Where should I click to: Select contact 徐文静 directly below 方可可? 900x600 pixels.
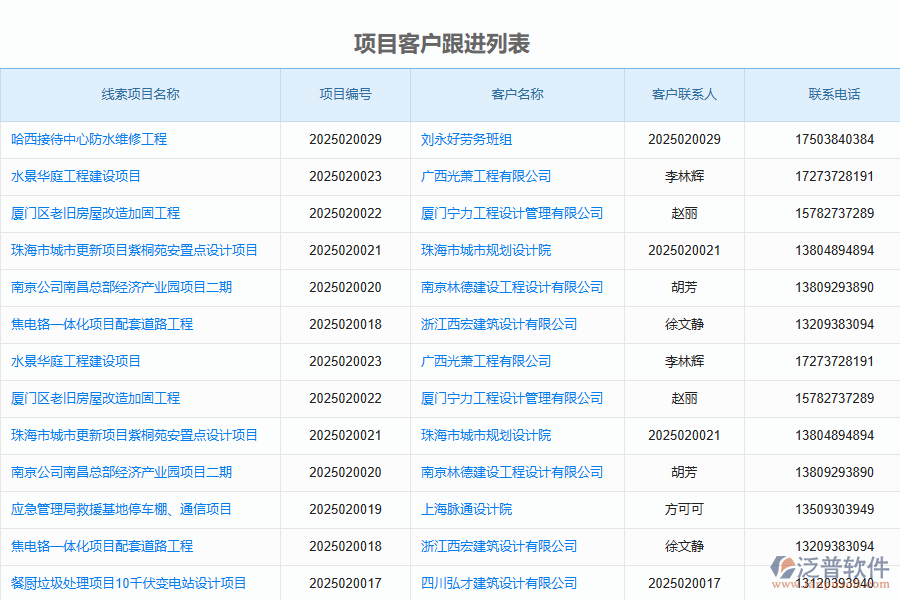(x=684, y=546)
